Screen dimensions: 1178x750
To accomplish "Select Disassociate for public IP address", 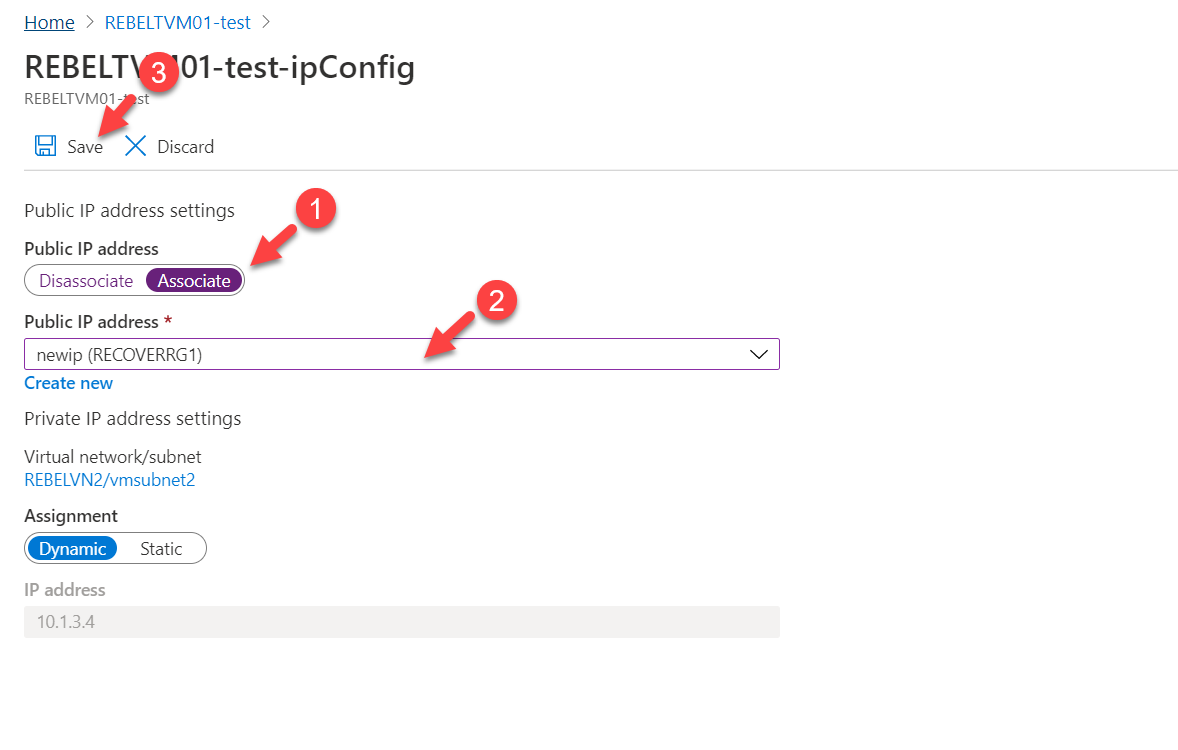I will (86, 280).
